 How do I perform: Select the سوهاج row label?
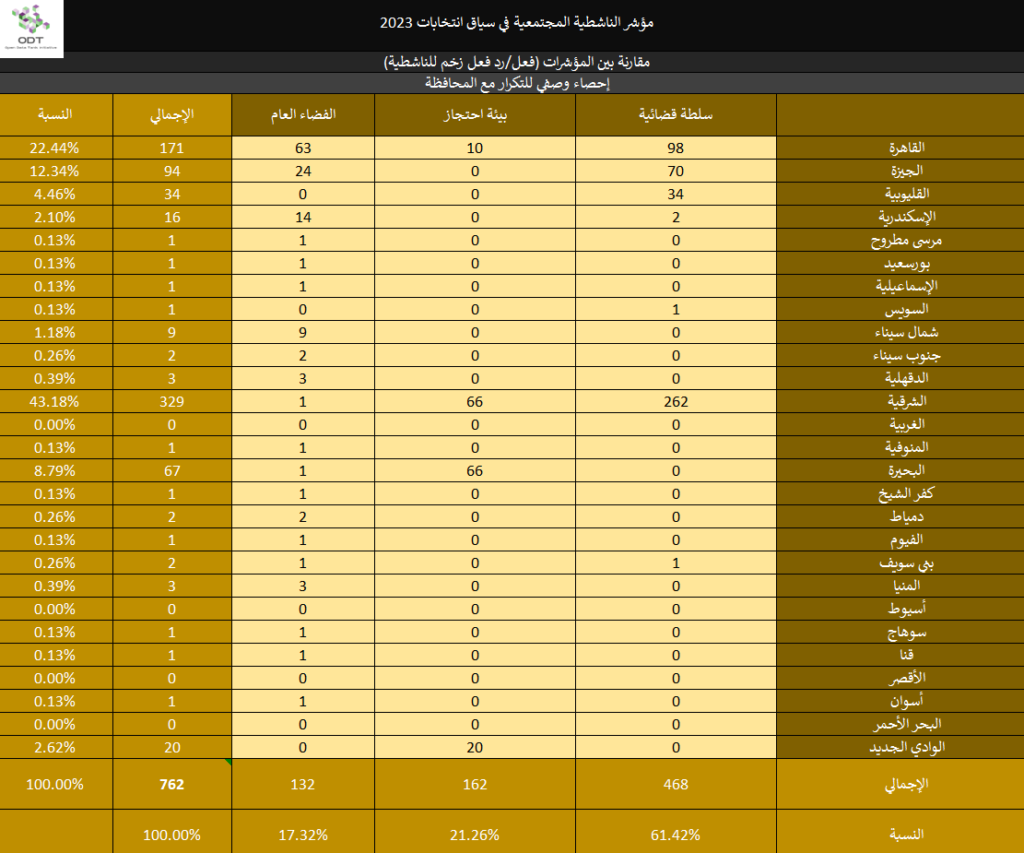[906, 632]
